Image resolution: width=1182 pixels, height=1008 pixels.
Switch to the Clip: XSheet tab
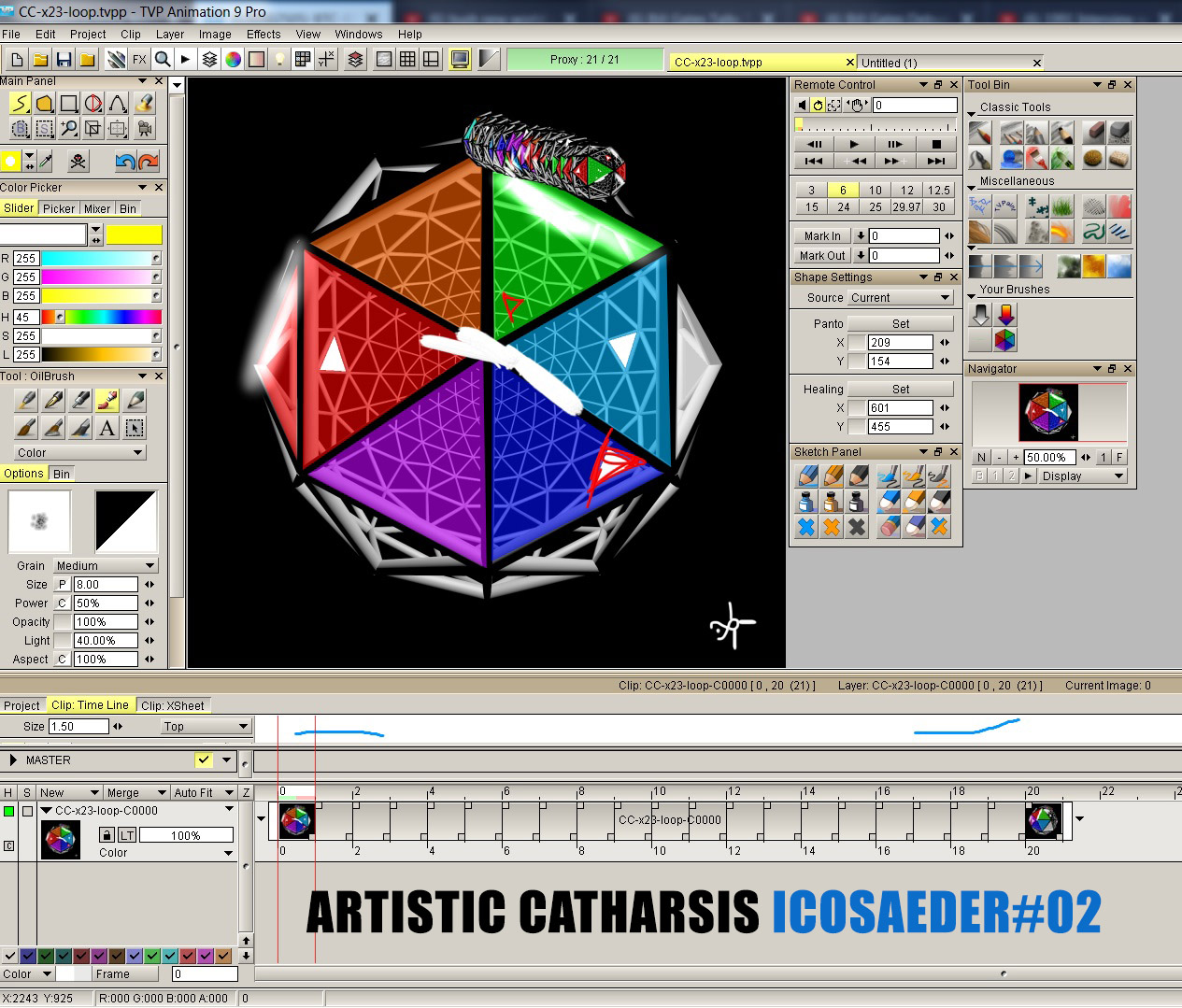point(172,705)
